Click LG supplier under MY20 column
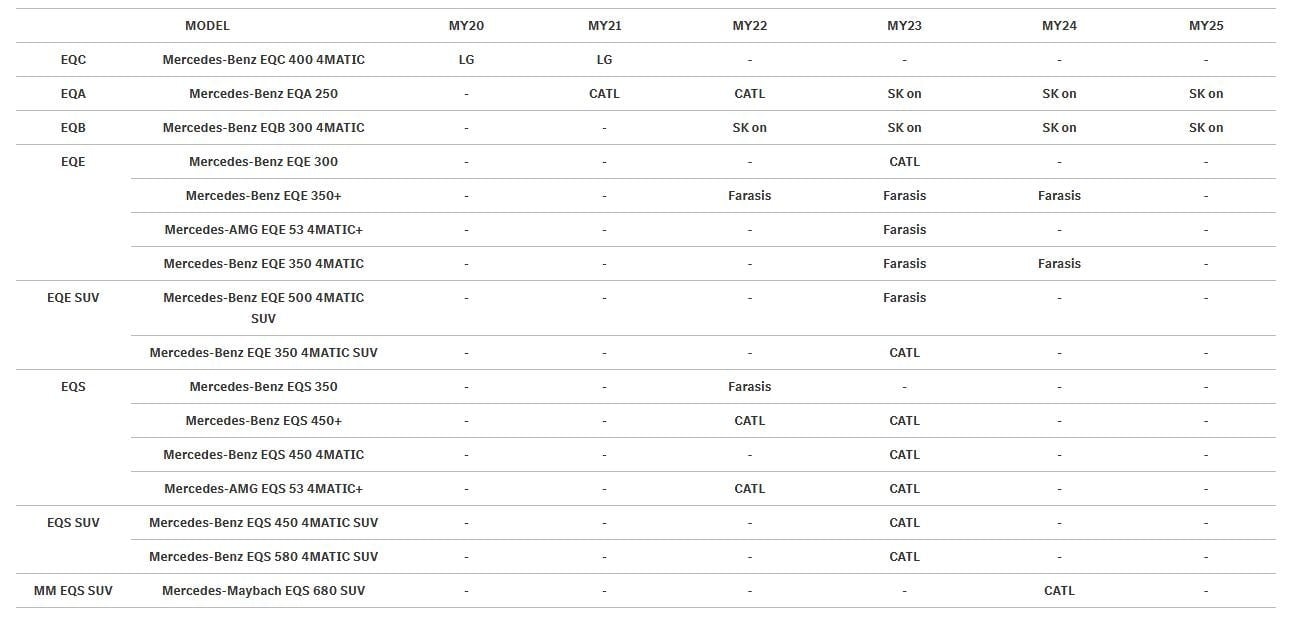 point(466,60)
